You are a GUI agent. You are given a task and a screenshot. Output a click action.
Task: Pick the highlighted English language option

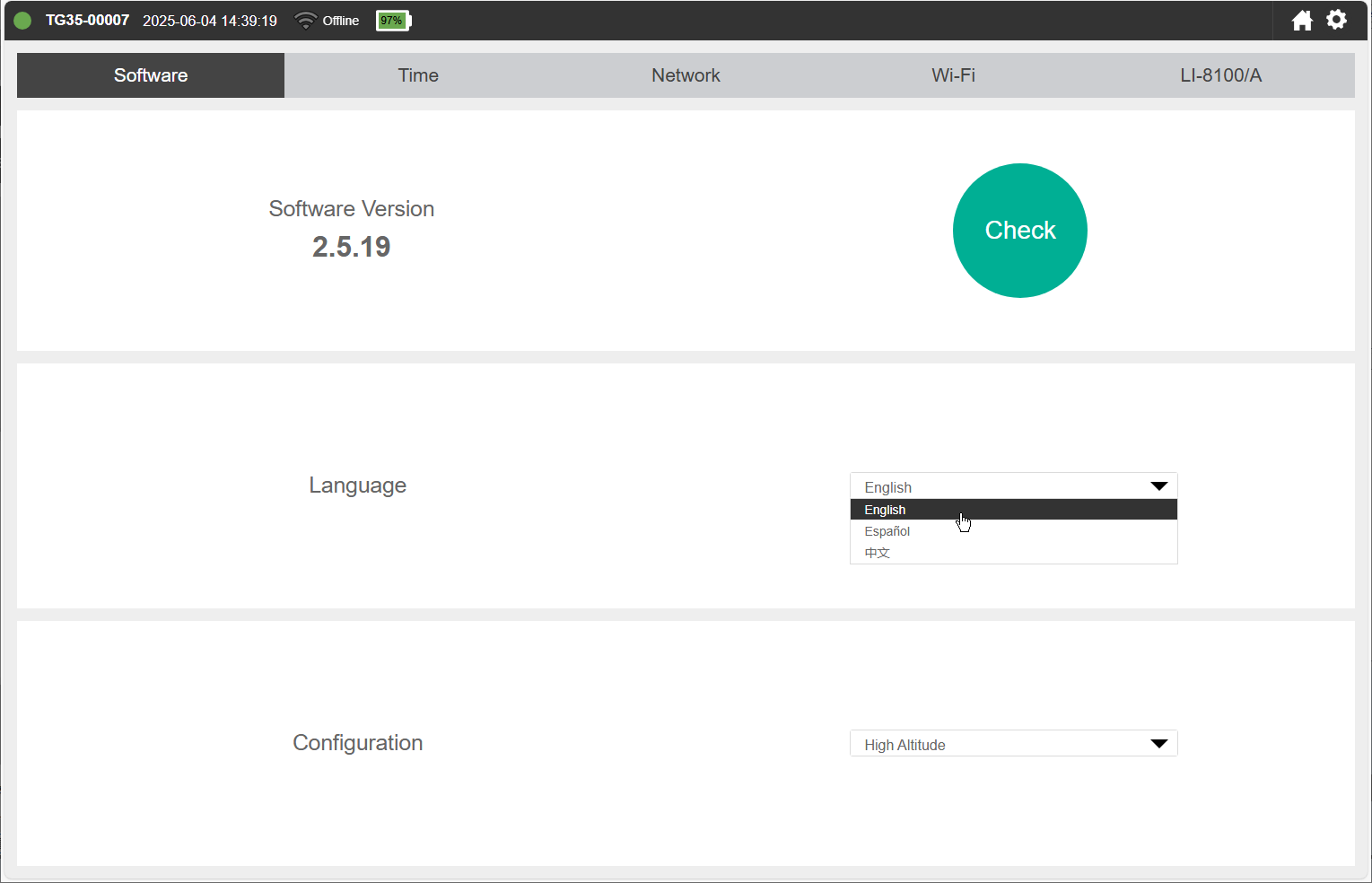pos(886,510)
